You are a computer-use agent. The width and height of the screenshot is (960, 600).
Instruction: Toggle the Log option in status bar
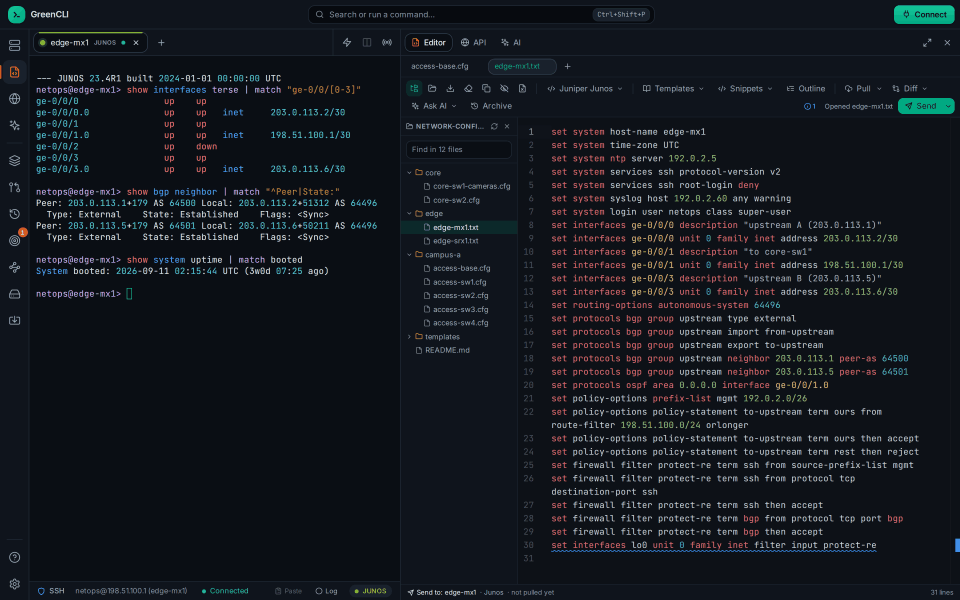[x=326, y=591]
